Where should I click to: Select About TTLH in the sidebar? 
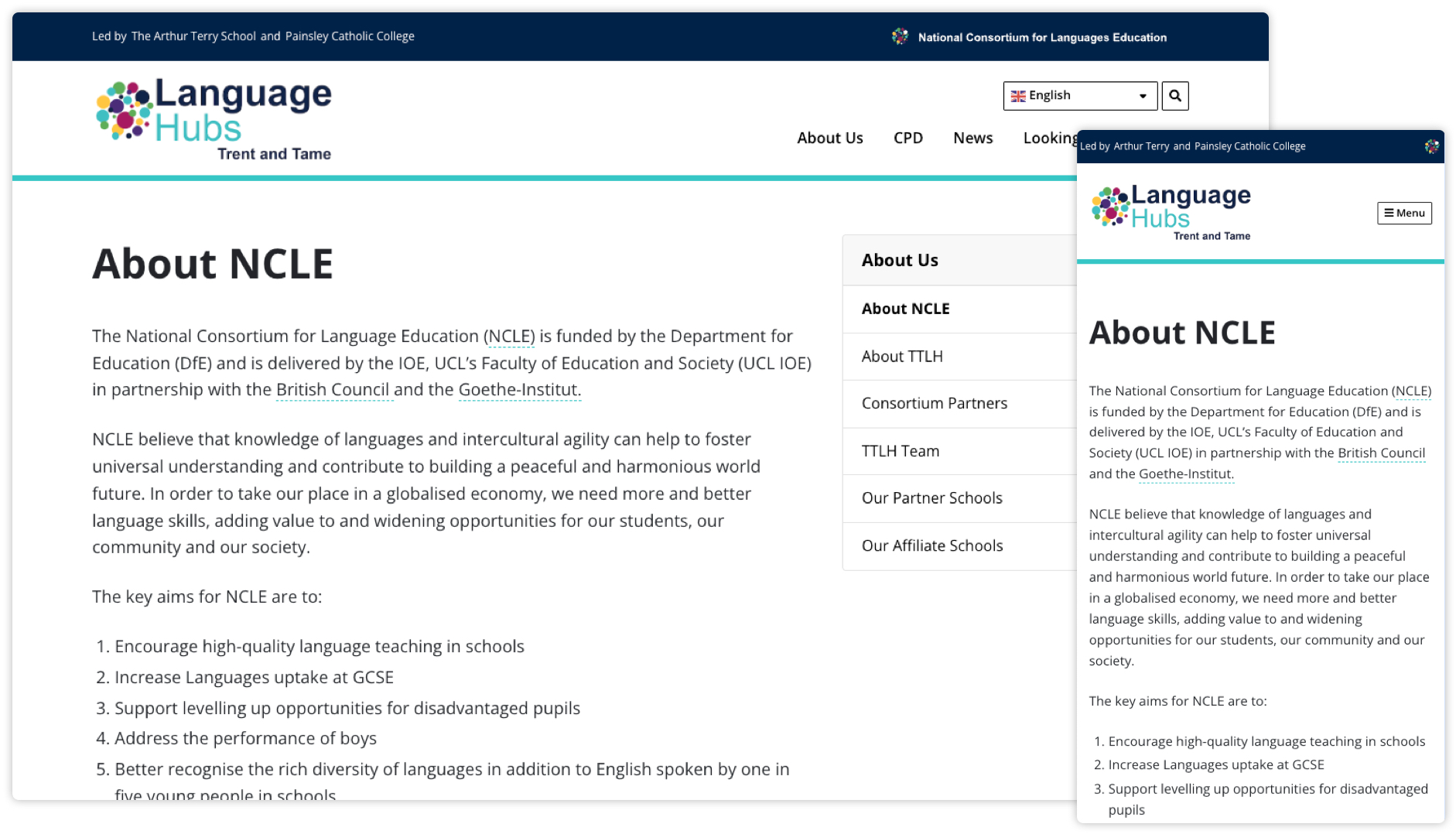[959, 357]
